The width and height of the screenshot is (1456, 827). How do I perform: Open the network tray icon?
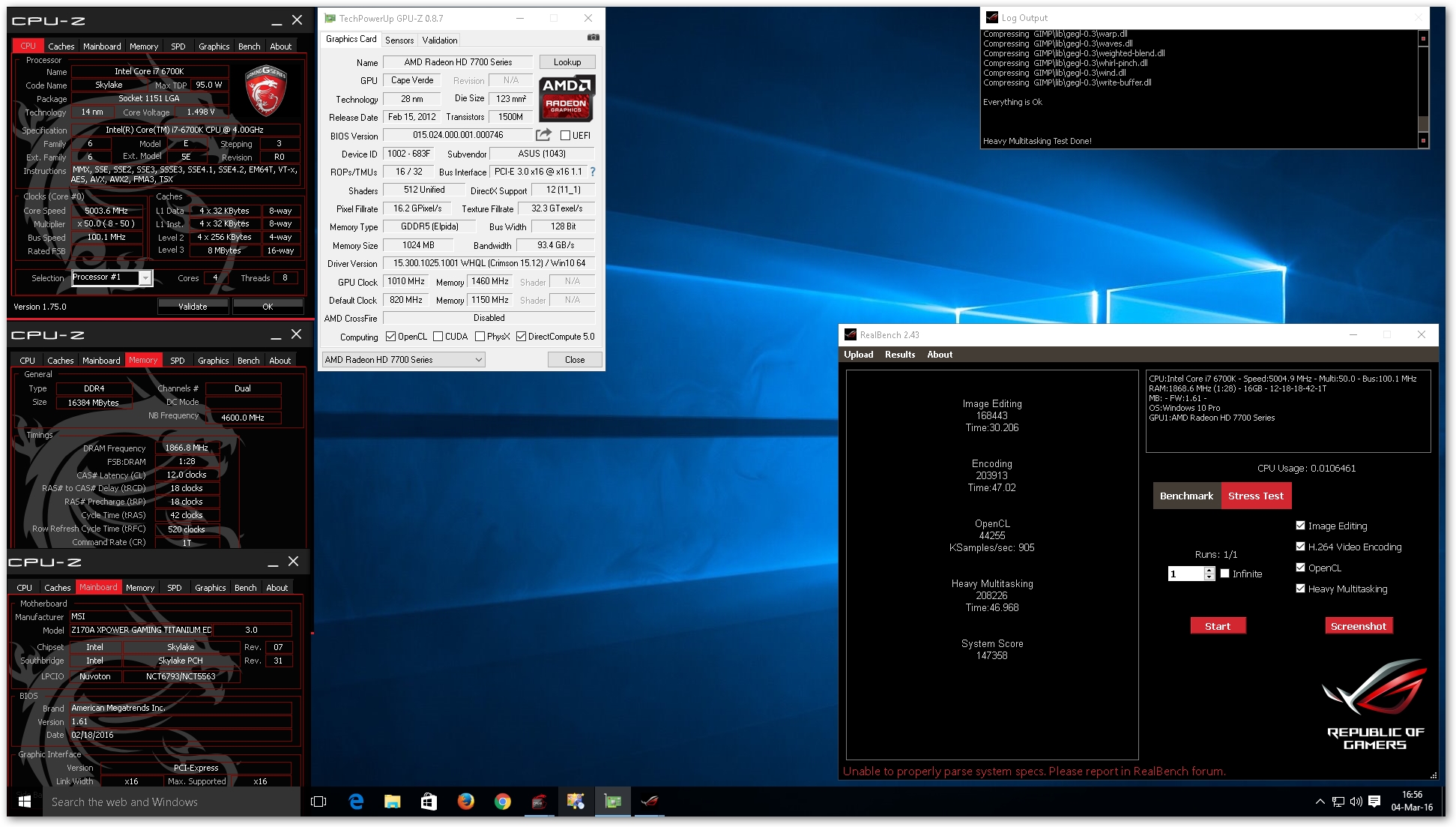(x=1338, y=802)
